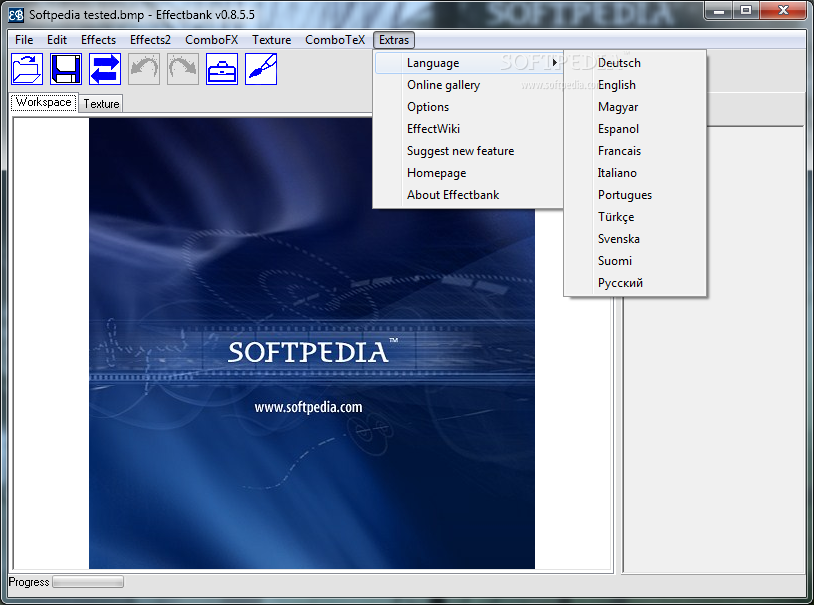Click the toolbox briefcase icon
The height and width of the screenshot is (605, 814).
[x=222, y=69]
